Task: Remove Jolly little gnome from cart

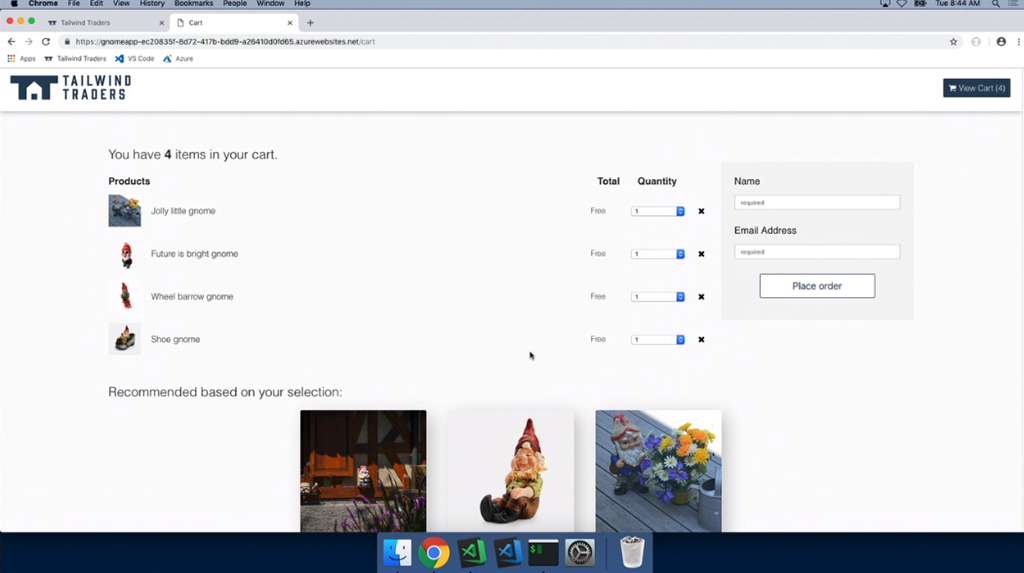Action: point(701,211)
